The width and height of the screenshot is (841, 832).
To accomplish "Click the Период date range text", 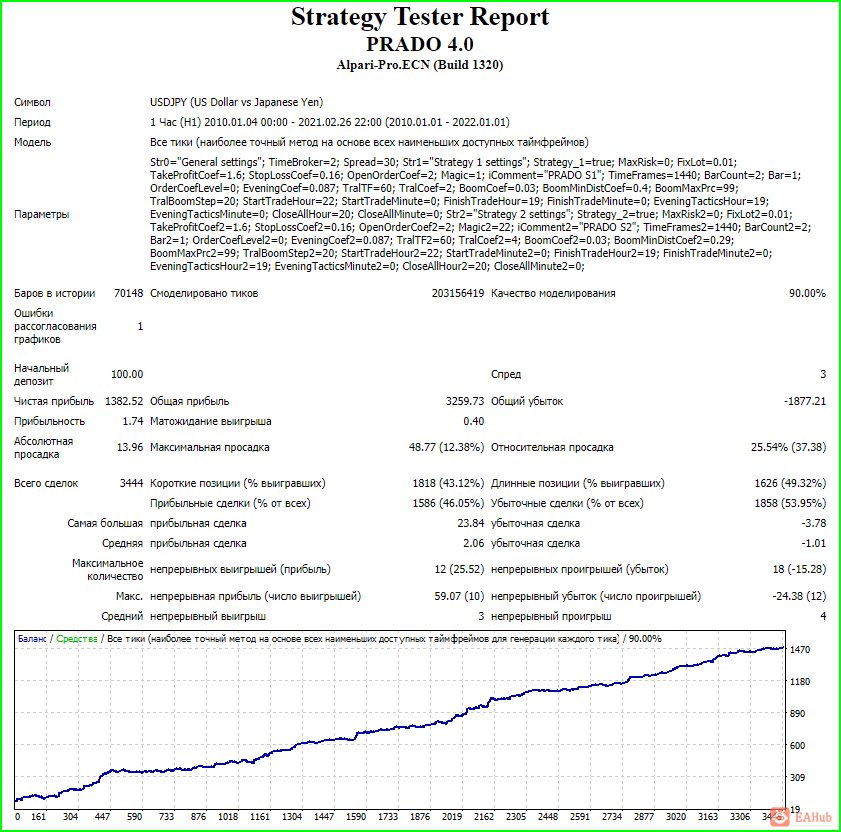I will click(330, 122).
